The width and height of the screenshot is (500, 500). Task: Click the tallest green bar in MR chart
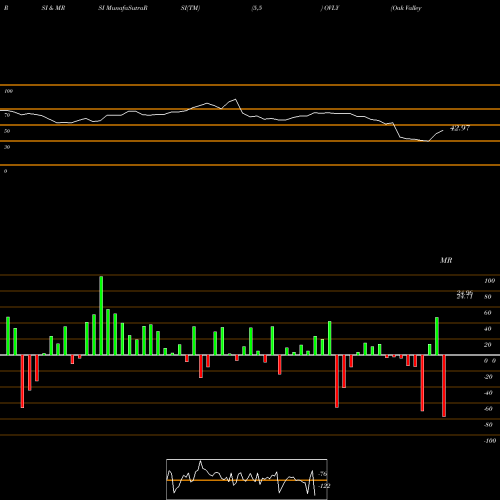(x=101, y=315)
